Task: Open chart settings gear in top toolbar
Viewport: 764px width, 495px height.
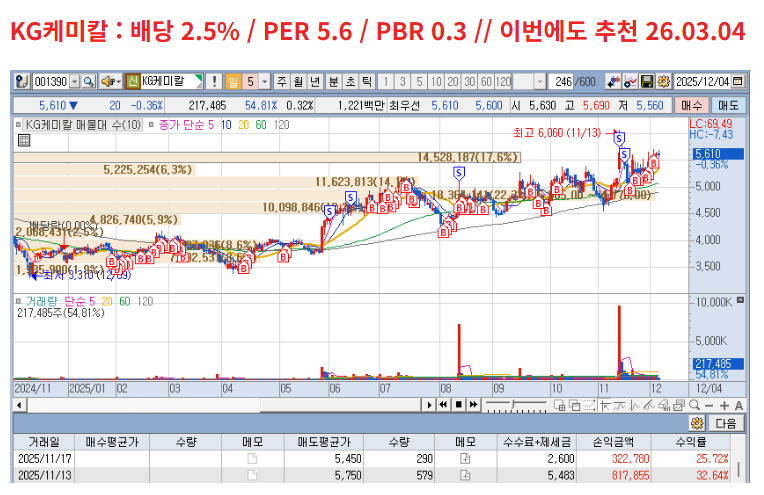Action: (663, 81)
